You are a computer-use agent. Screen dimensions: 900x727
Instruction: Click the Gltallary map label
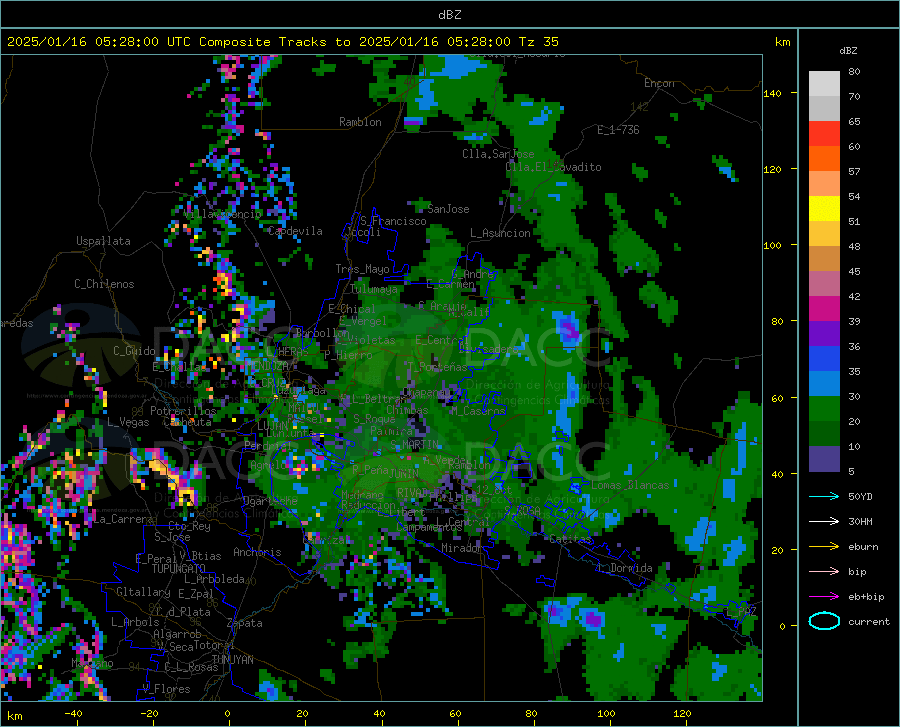[x=143, y=592]
